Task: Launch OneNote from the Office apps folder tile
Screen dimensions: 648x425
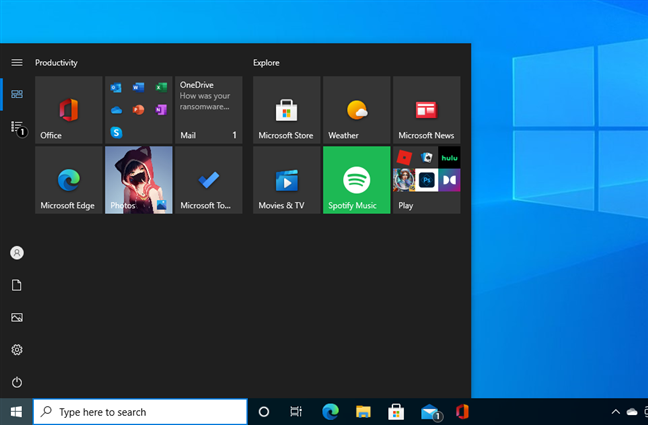Action: coord(161,110)
